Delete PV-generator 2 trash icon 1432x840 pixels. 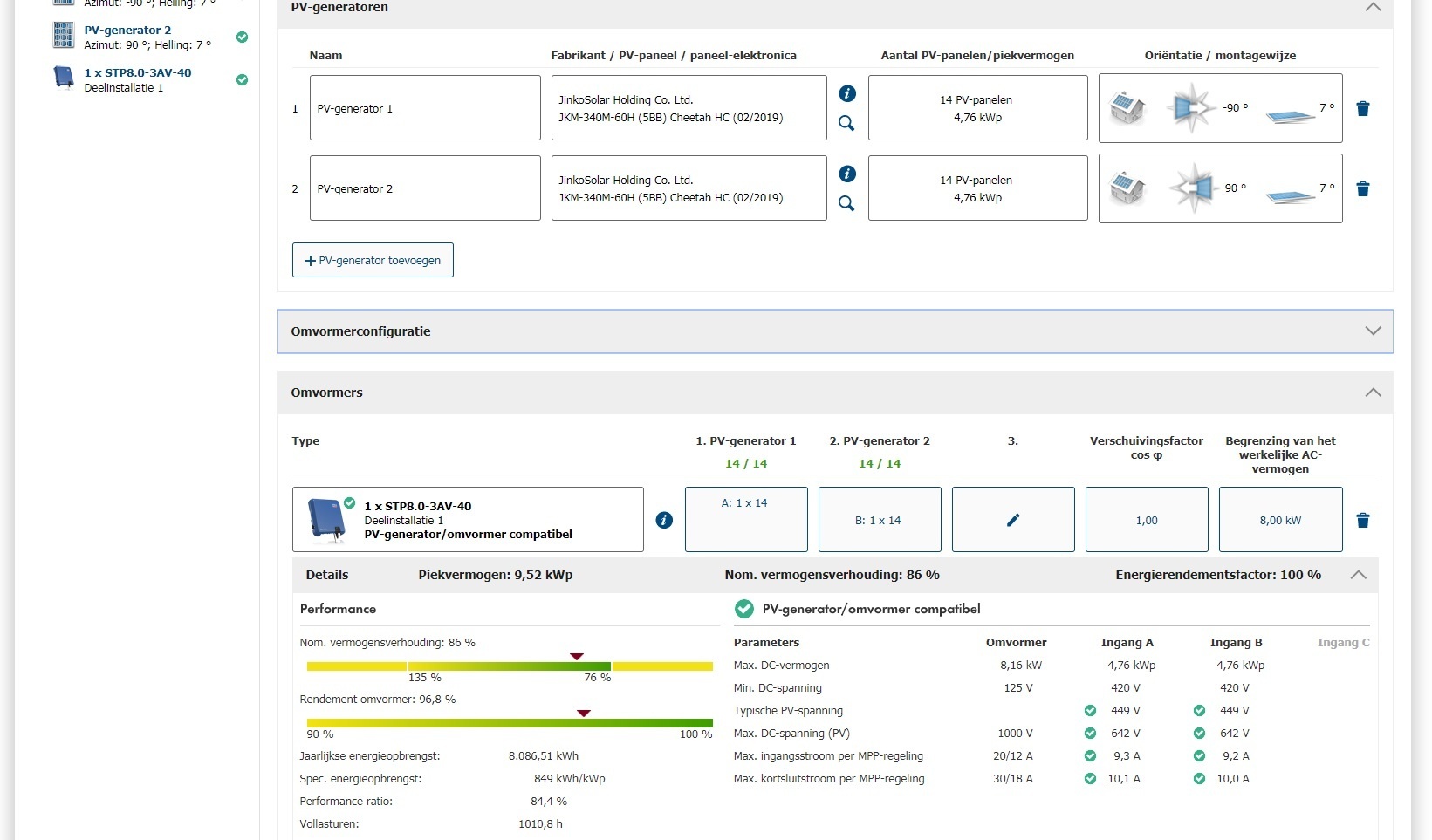tap(1362, 189)
